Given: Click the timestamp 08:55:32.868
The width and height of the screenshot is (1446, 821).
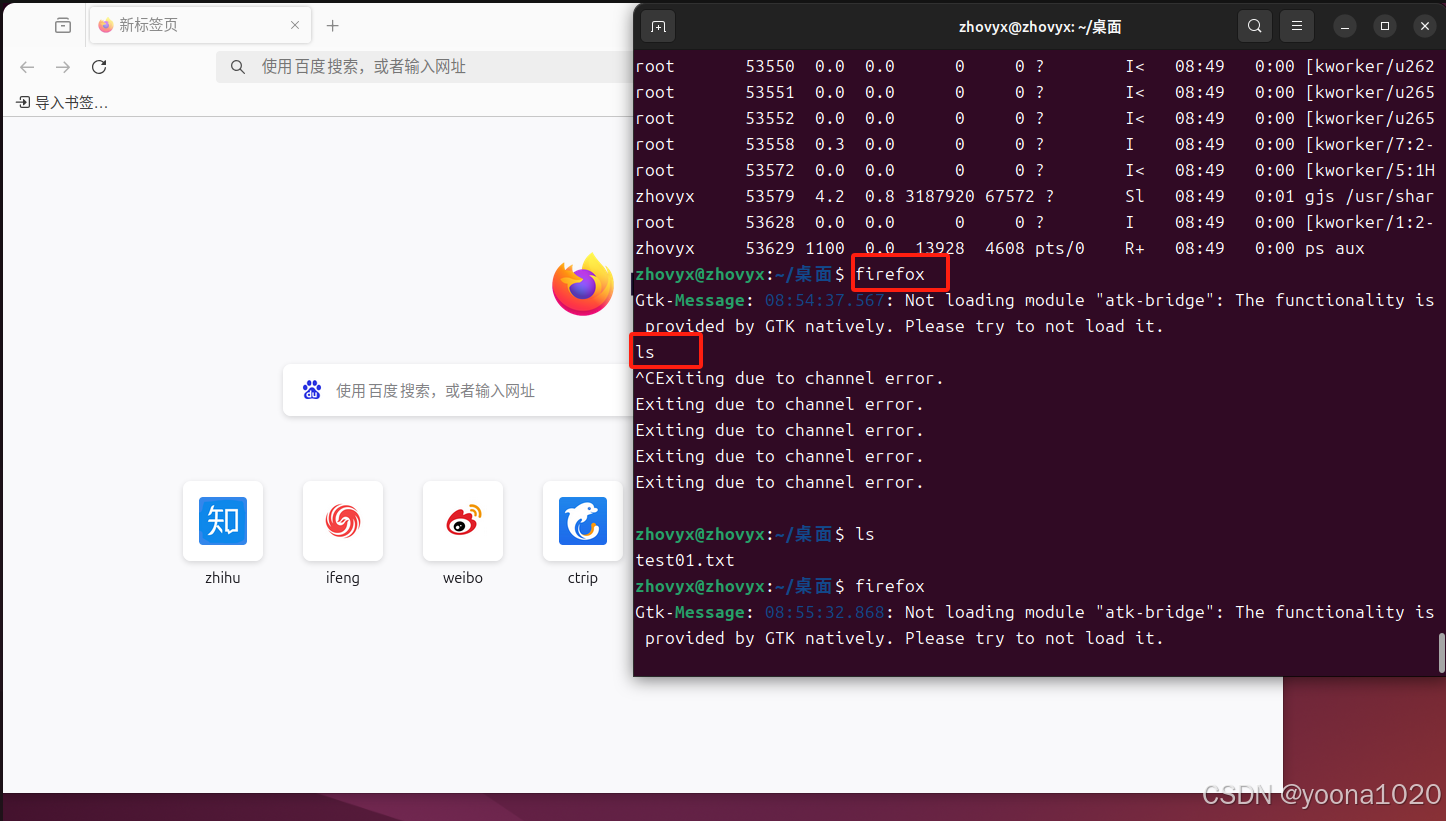Looking at the screenshot, I should coord(825,612).
